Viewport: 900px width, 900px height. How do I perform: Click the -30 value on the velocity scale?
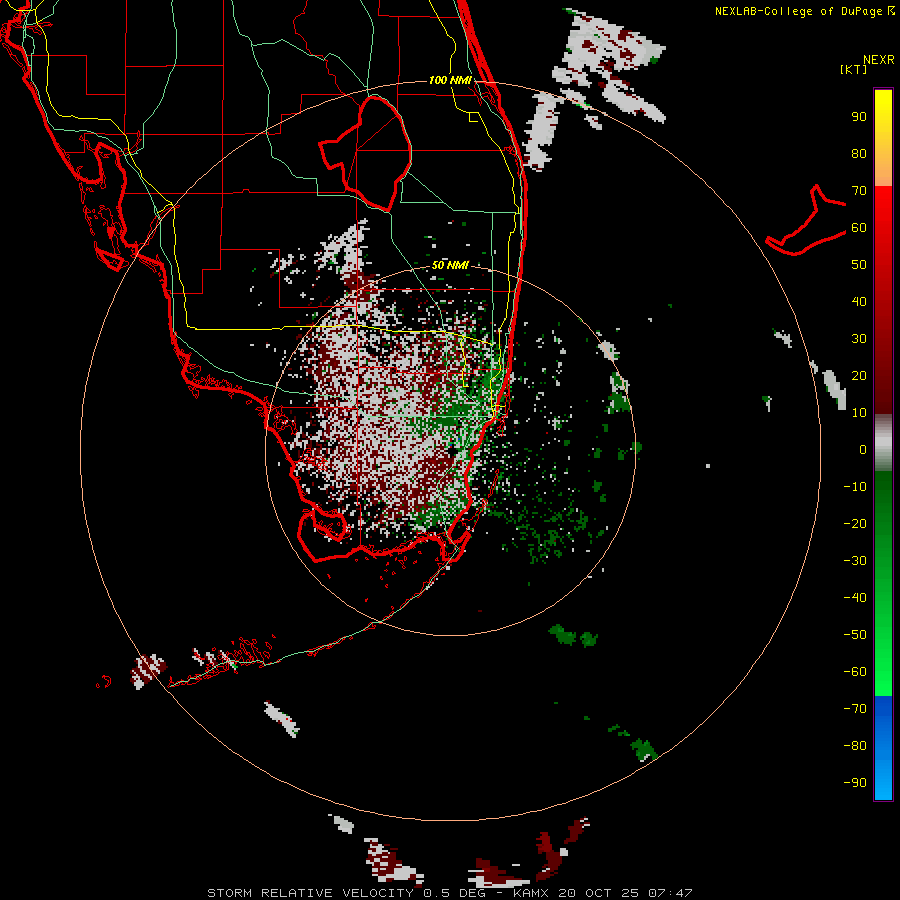(x=855, y=561)
